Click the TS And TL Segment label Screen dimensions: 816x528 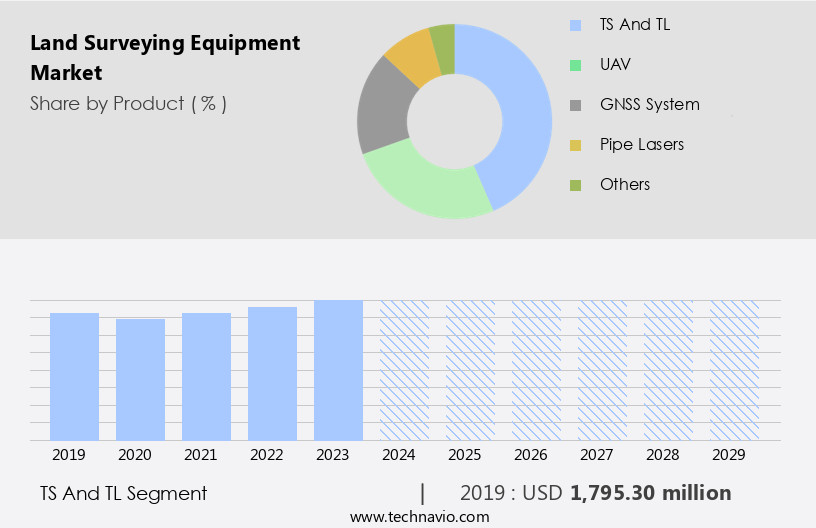click(x=124, y=493)
